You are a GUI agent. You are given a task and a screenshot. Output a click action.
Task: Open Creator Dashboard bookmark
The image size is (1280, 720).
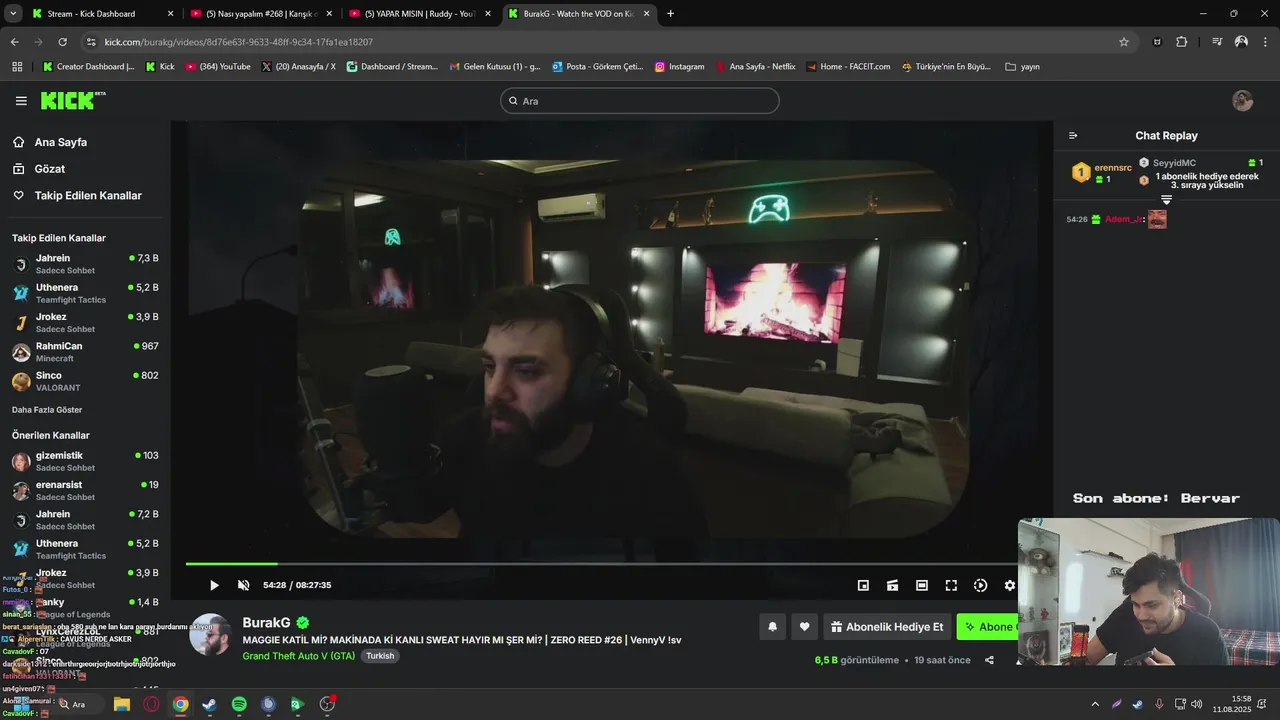point(88,67)
